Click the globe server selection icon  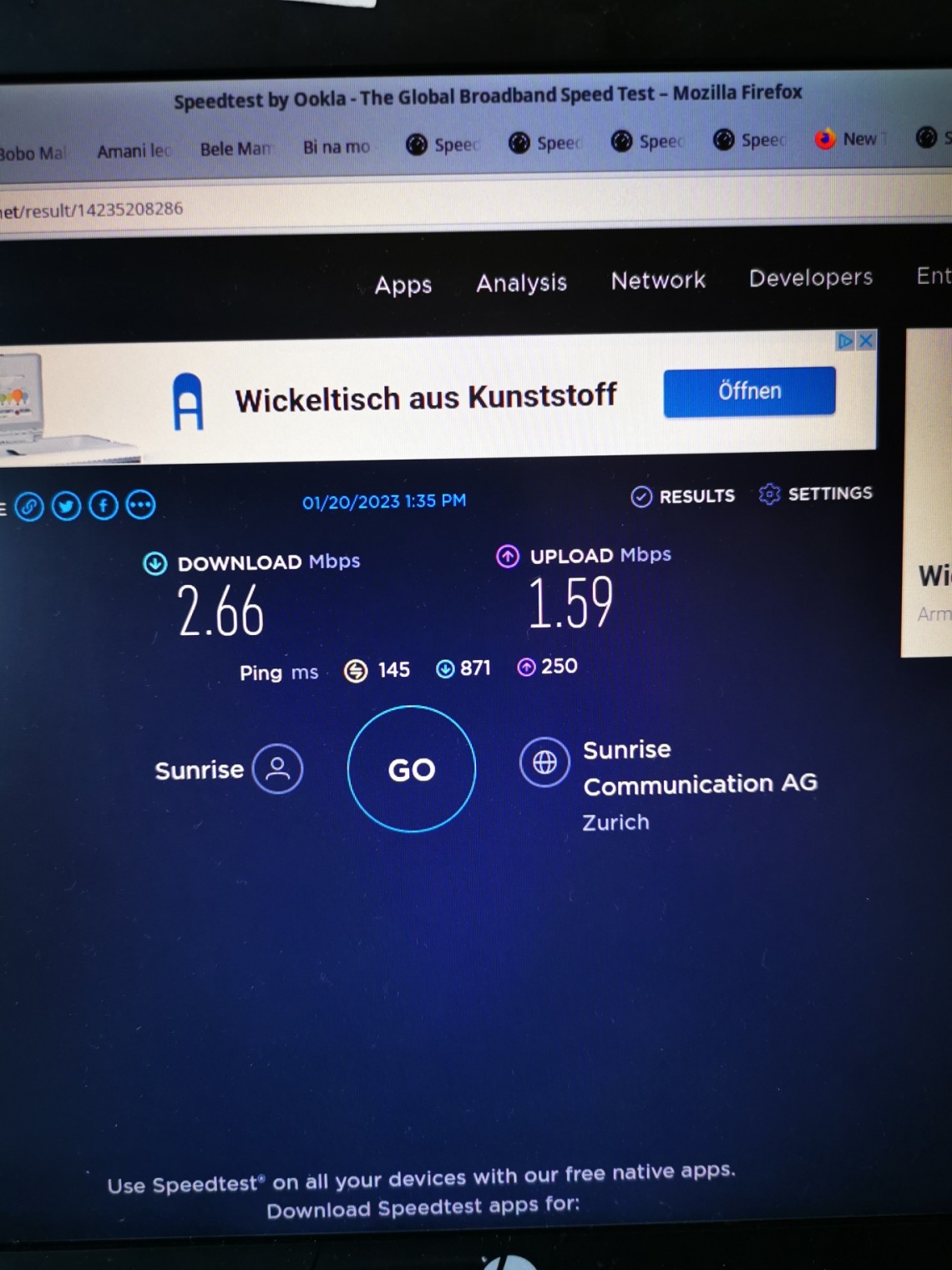[x=544, y=762]
